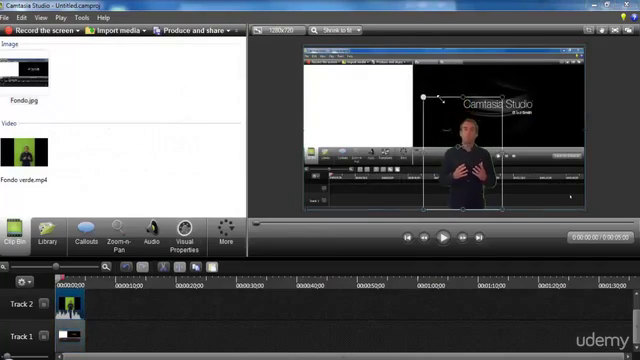
Task: Open the Library tab
Action: (x=47, y=232)
